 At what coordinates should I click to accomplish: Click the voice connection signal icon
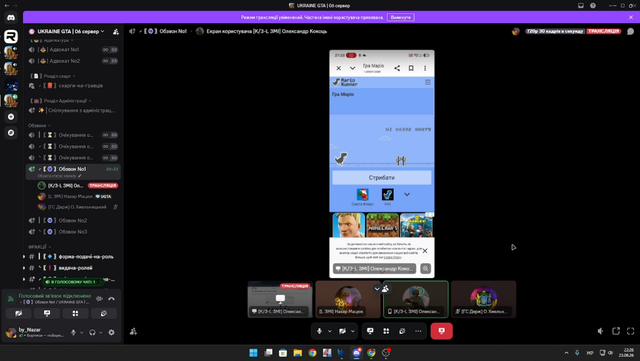coord(11,299)
